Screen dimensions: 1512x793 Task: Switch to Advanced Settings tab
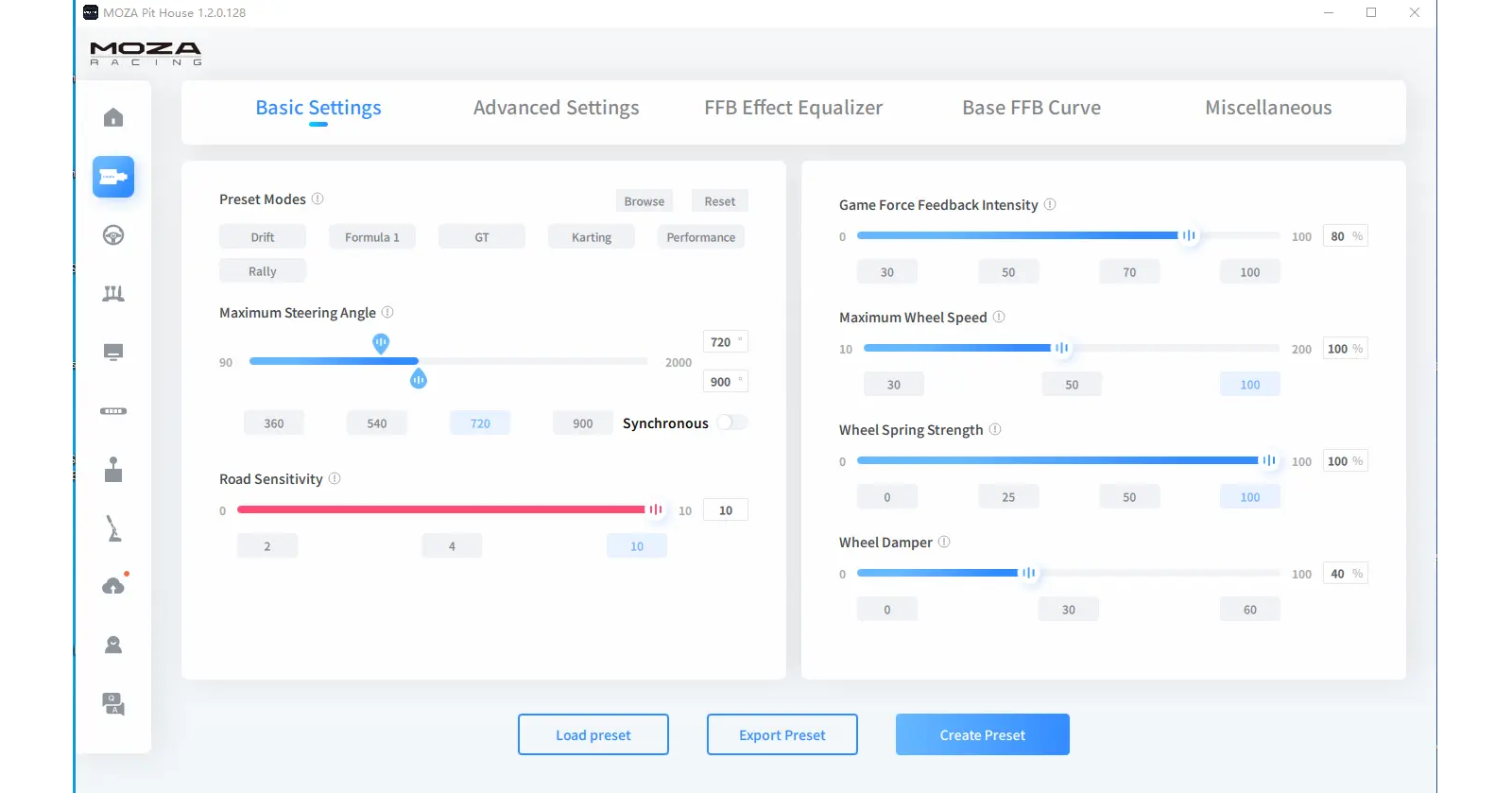pyautogui.click(x=556, y=108)
